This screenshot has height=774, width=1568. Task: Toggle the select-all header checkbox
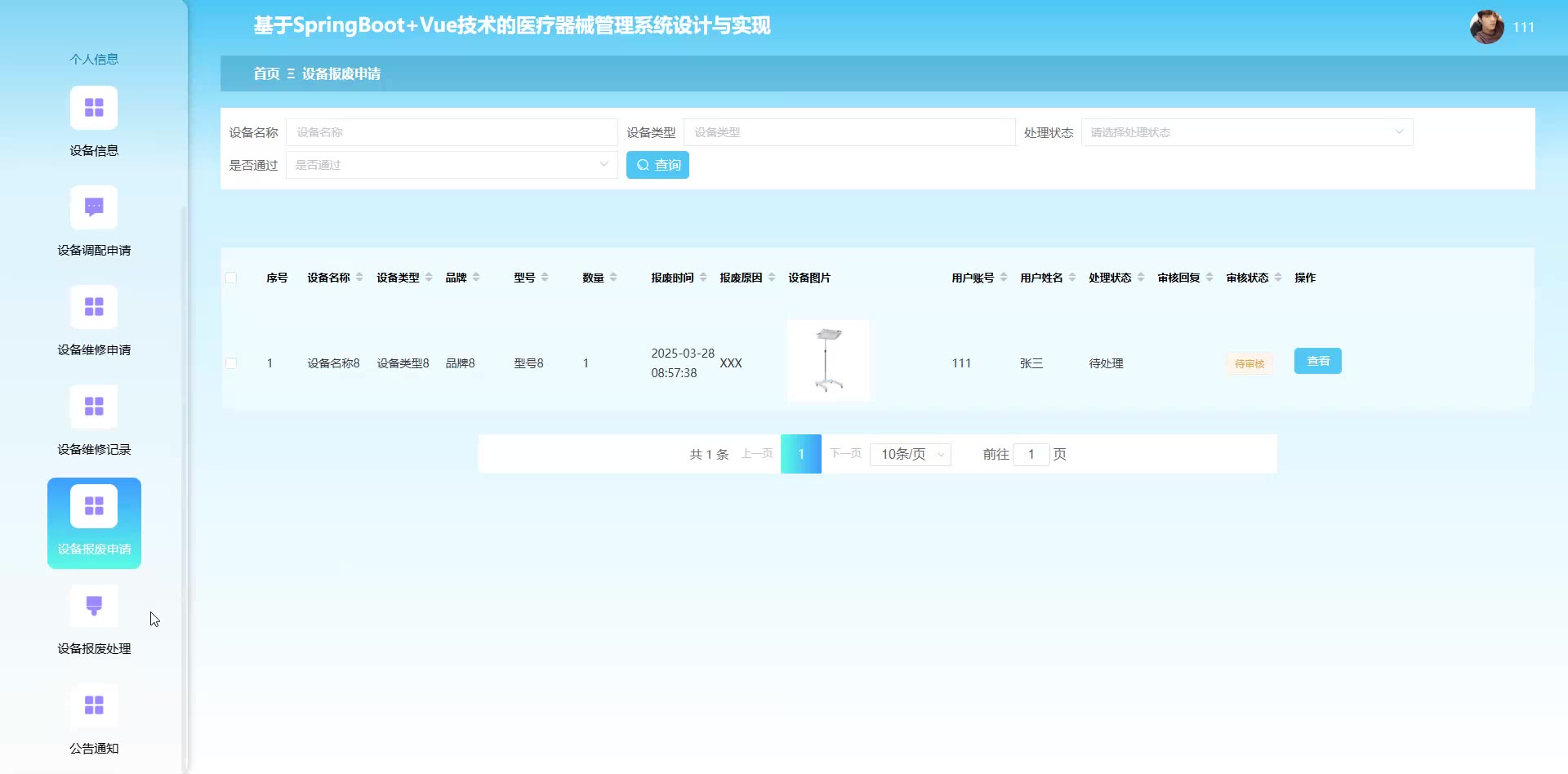point(231,278)
